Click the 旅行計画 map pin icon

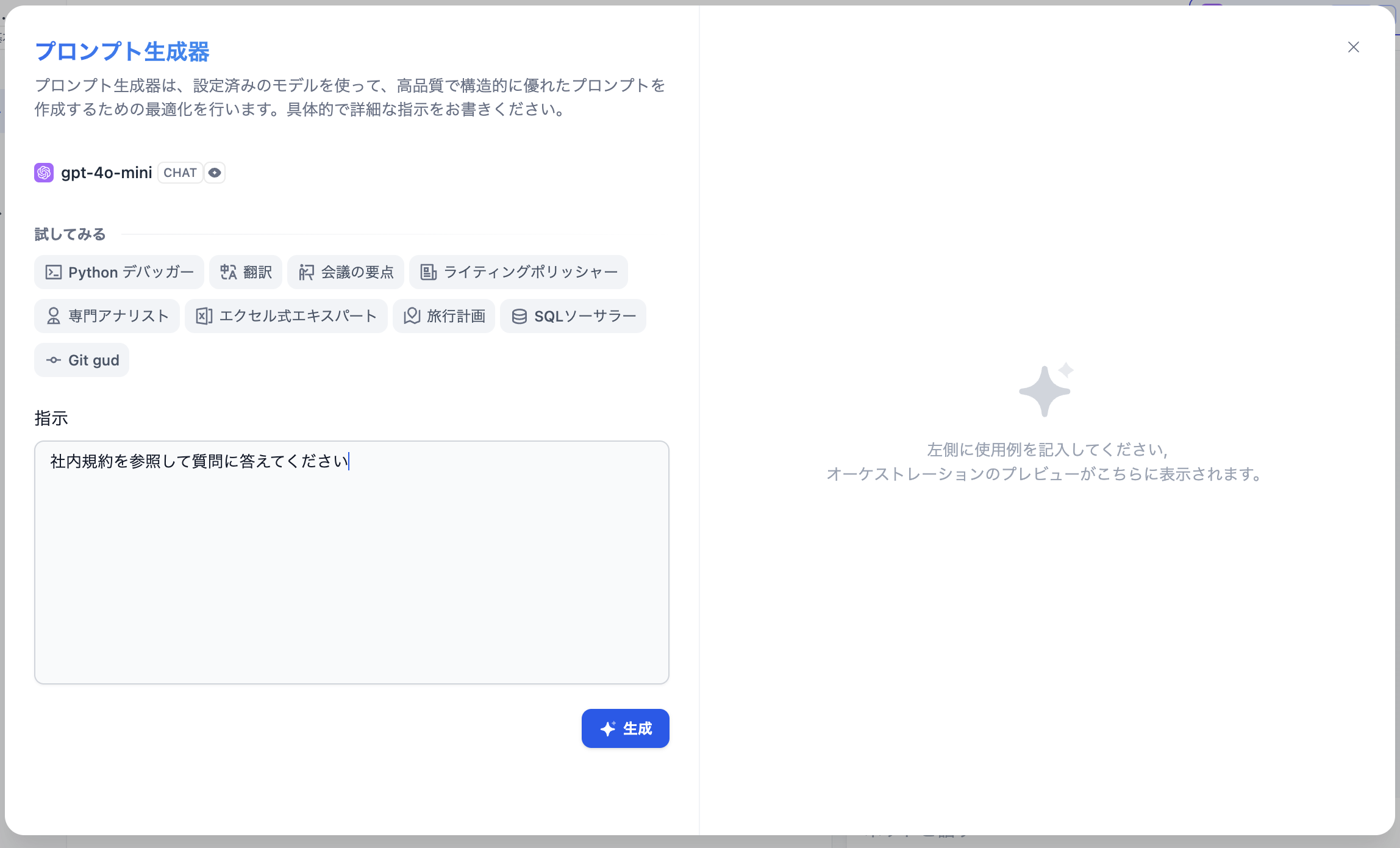412,316
